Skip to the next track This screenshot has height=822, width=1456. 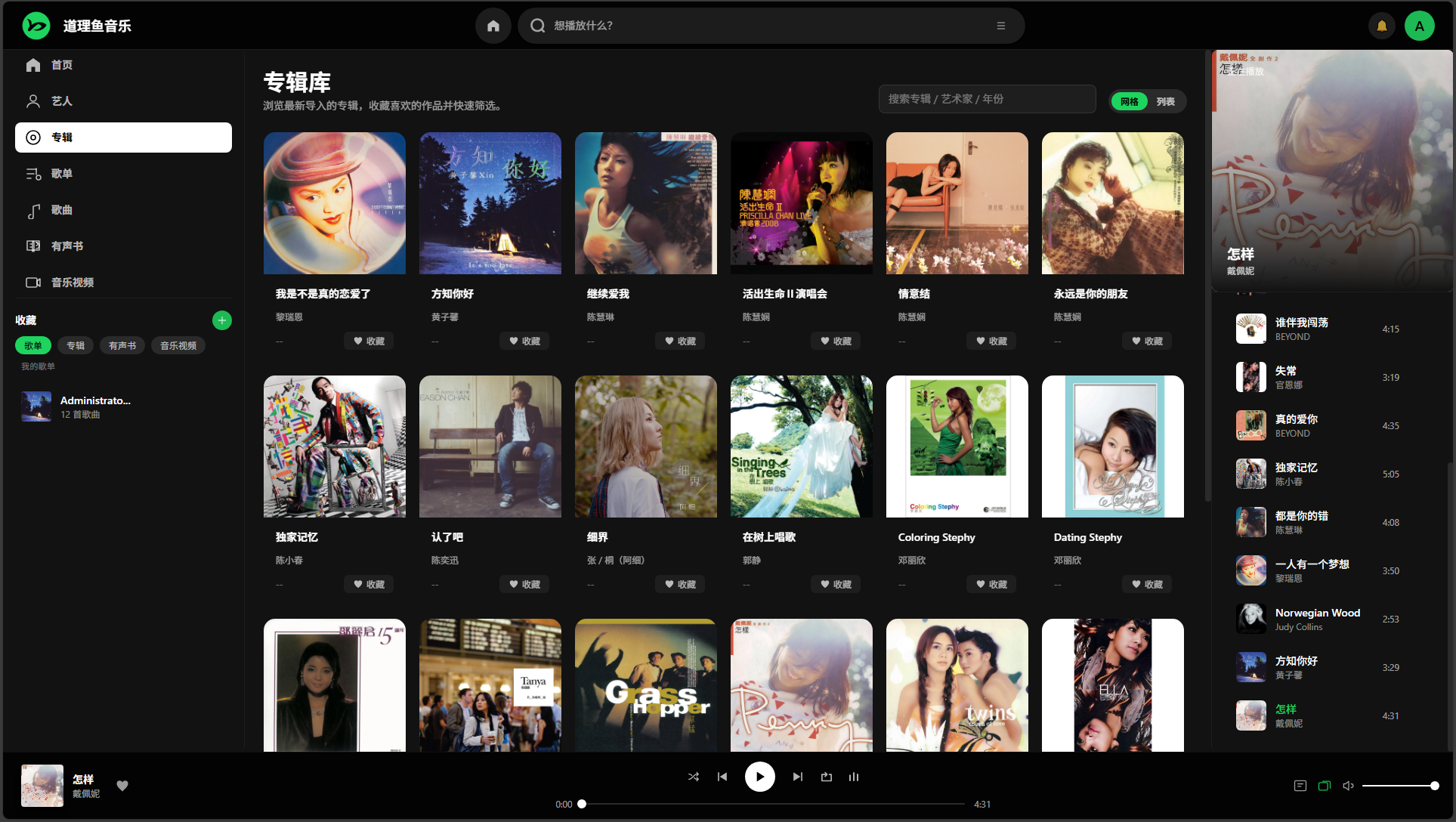pyautogui.click(x=797, y=777)
